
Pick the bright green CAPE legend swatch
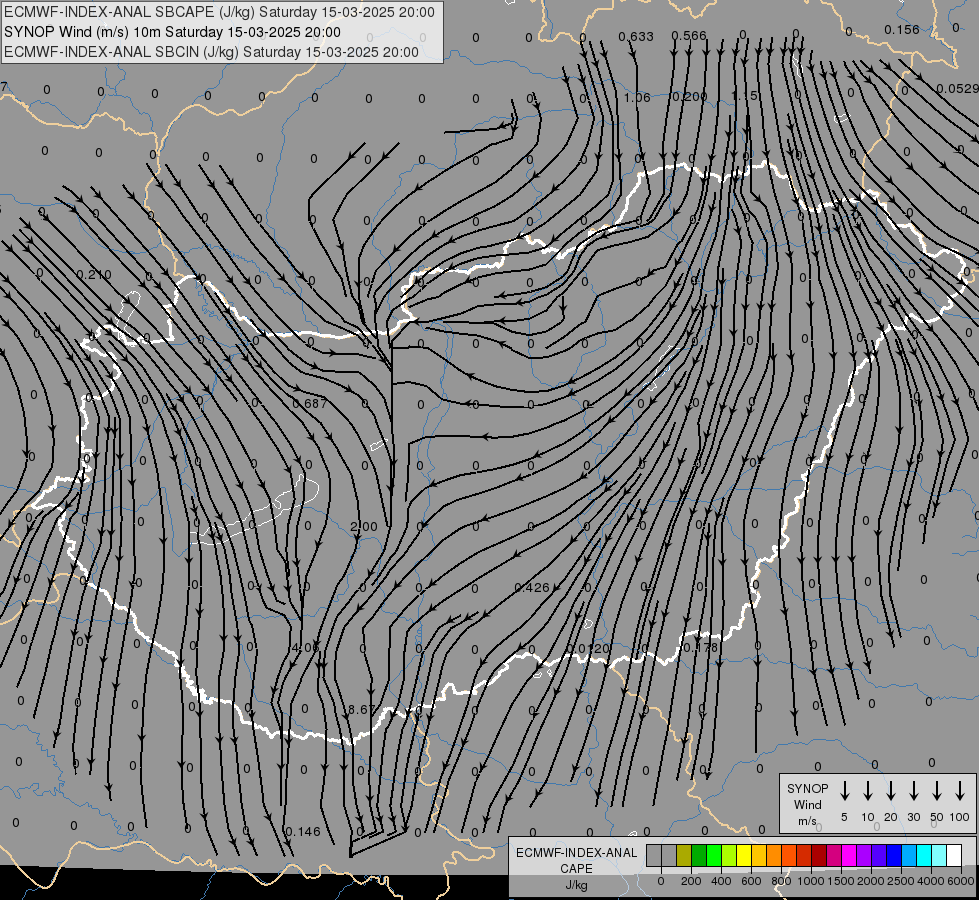coord(714,855)
